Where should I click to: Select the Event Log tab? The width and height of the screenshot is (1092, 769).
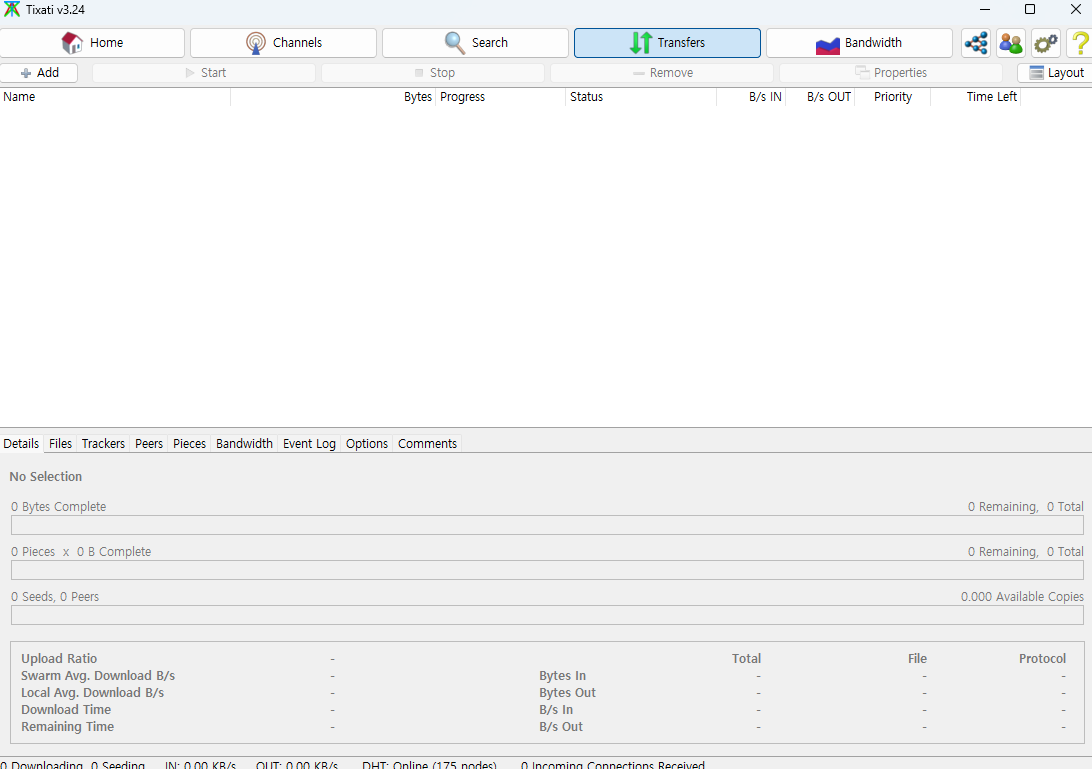(309, 444)
